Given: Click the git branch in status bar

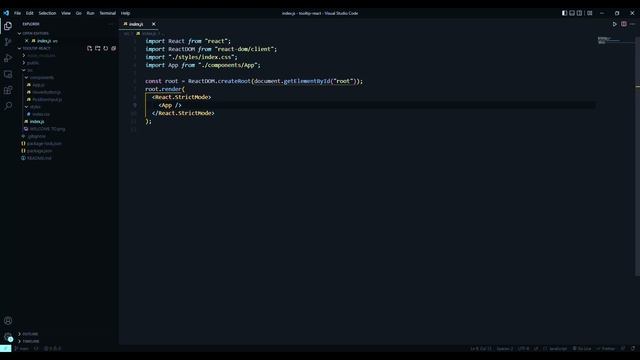Looking at the screenshot, I should [22, 349].
